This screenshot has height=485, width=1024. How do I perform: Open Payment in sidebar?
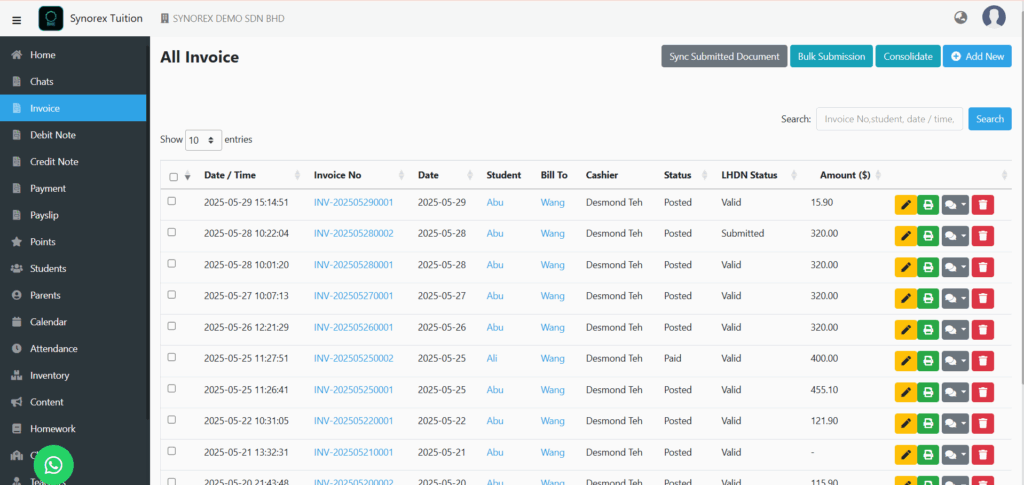73,189
